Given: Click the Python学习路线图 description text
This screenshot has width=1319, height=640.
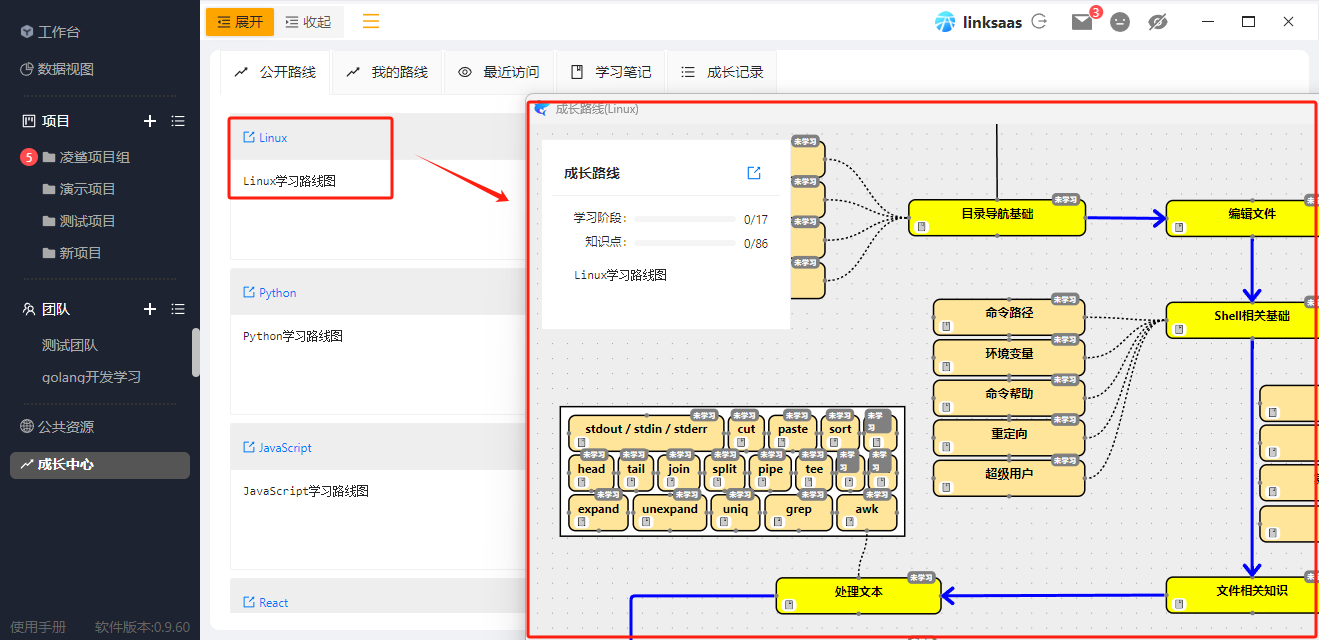Looking at the screenshot, I should 293,336.
